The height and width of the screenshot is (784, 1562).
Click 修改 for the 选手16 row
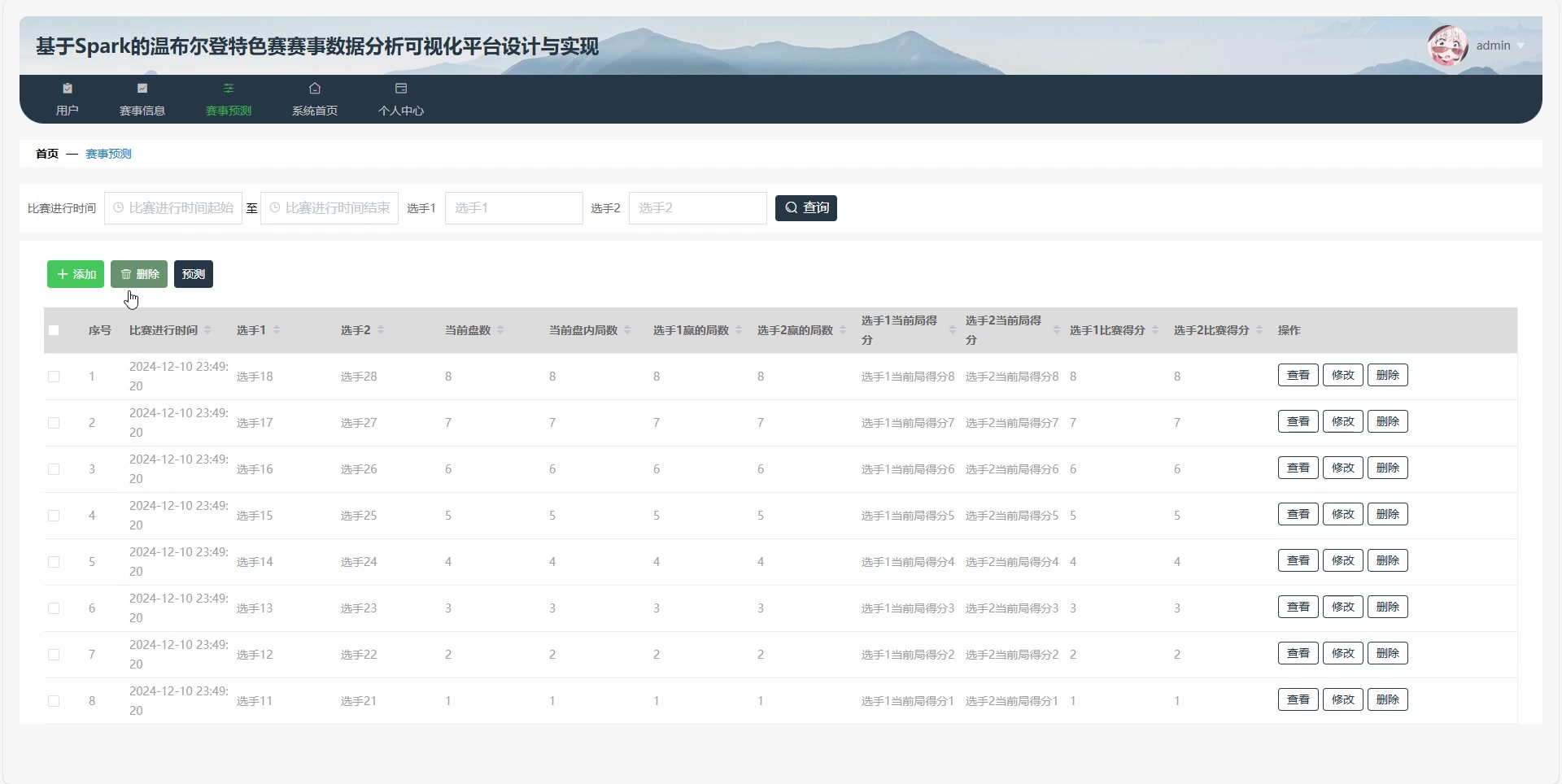click(x=1343, y=468)
